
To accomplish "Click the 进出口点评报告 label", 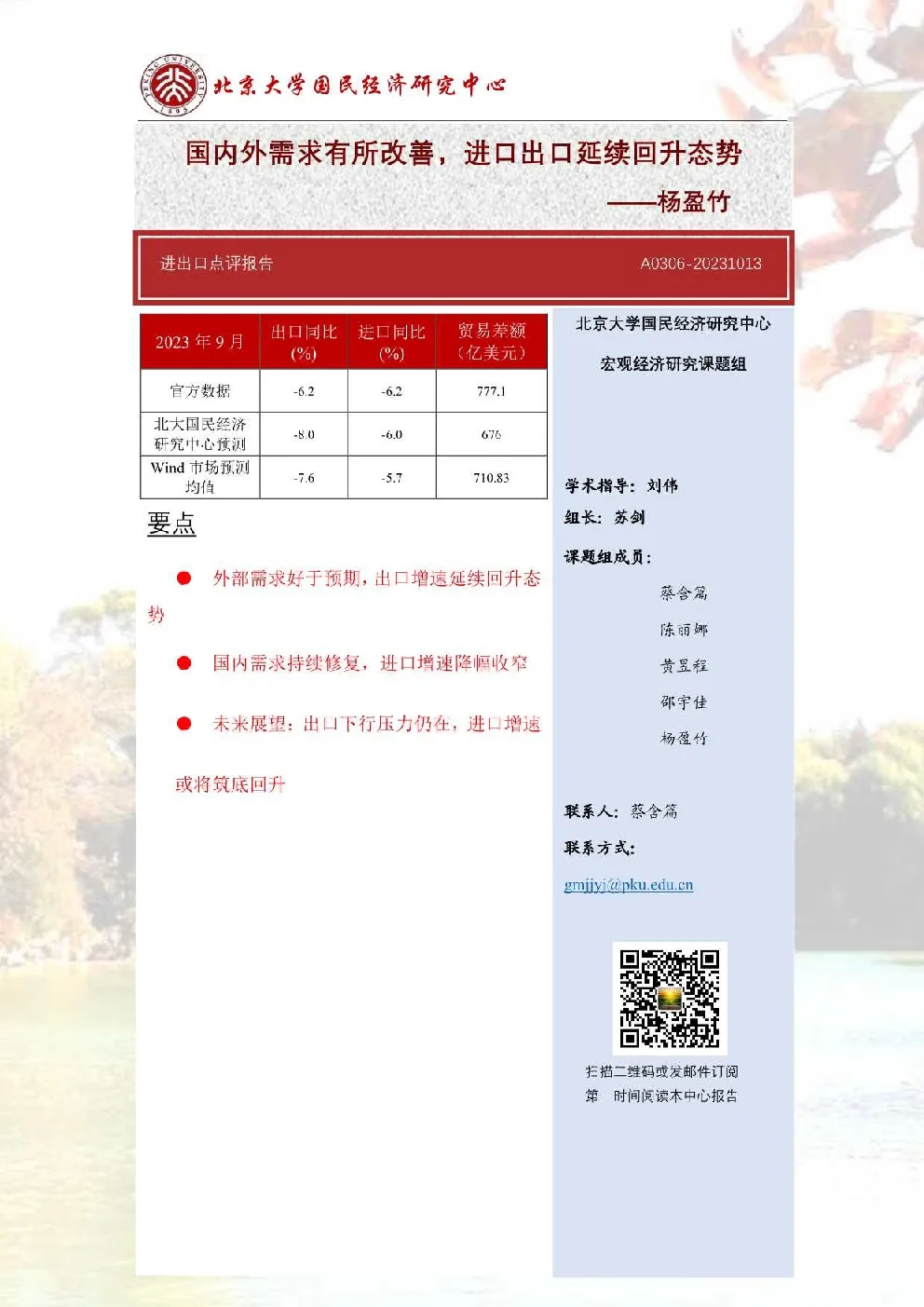I will pos(217,263).
